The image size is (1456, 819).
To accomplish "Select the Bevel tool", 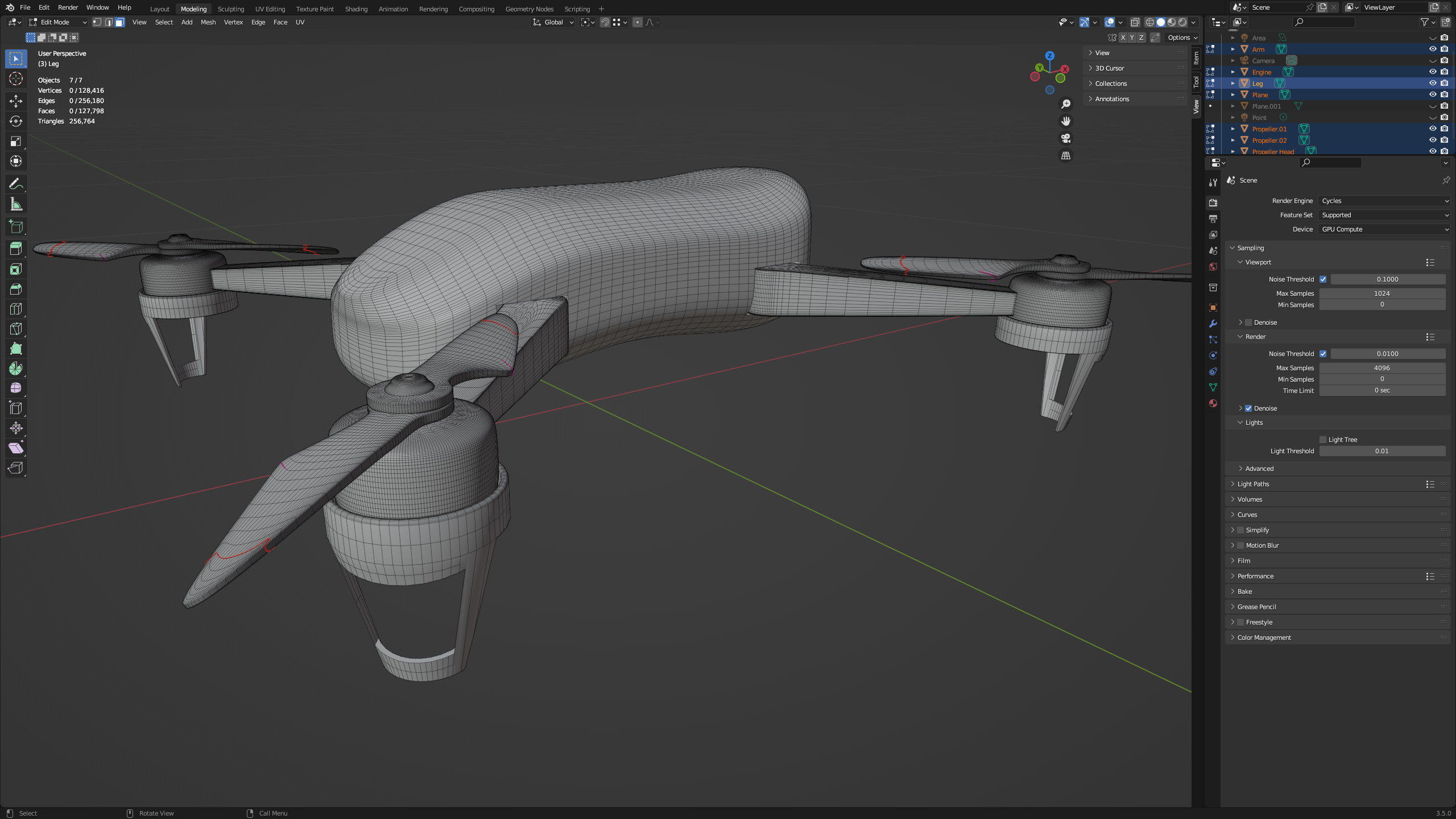I will point(16,289).
